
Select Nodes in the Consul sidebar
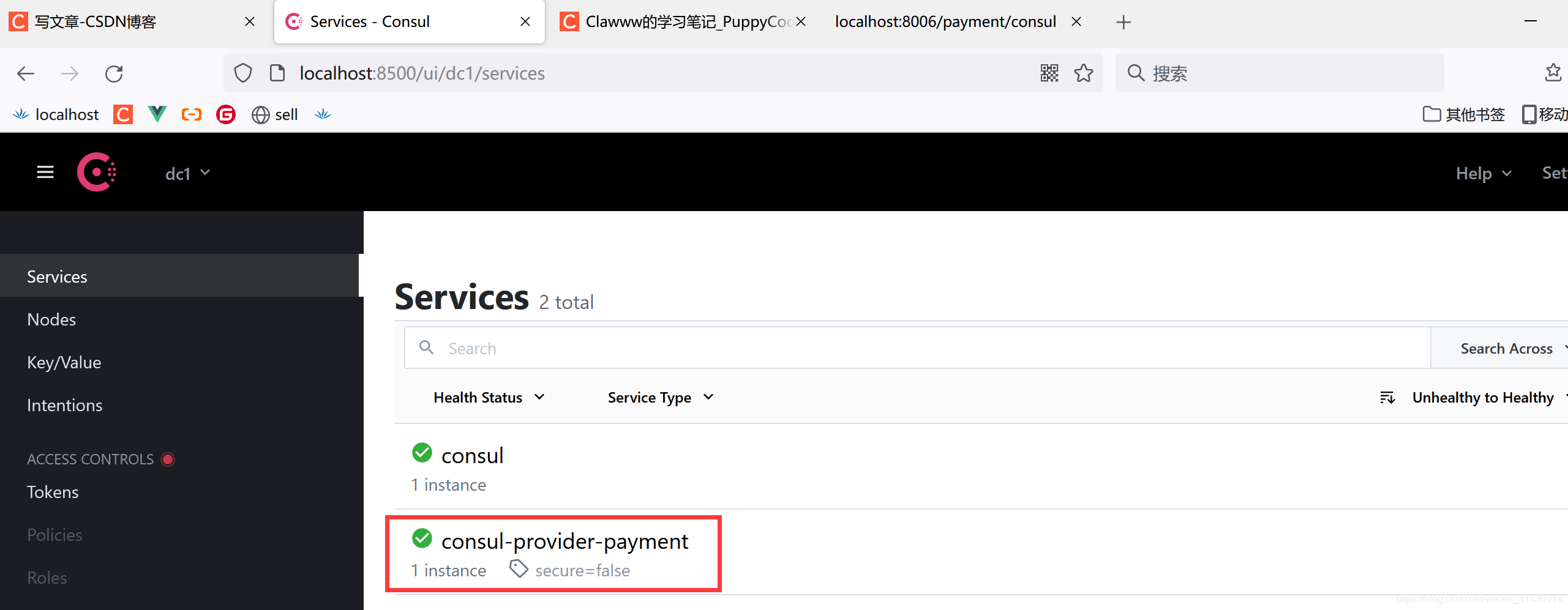[51, 319]
